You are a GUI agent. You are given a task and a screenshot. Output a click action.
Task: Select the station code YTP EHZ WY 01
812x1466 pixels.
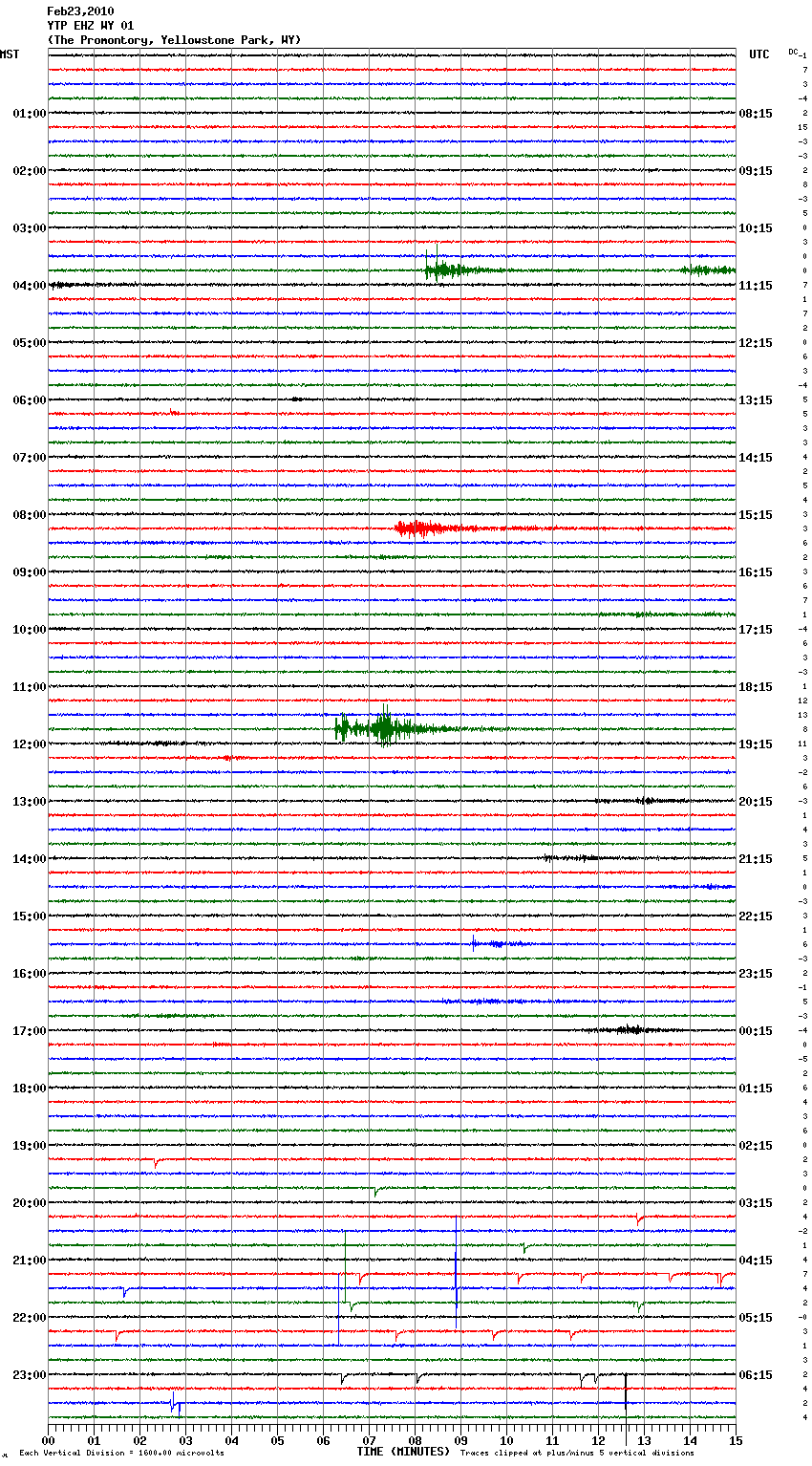pyautogui.click(x=91, y=26)
